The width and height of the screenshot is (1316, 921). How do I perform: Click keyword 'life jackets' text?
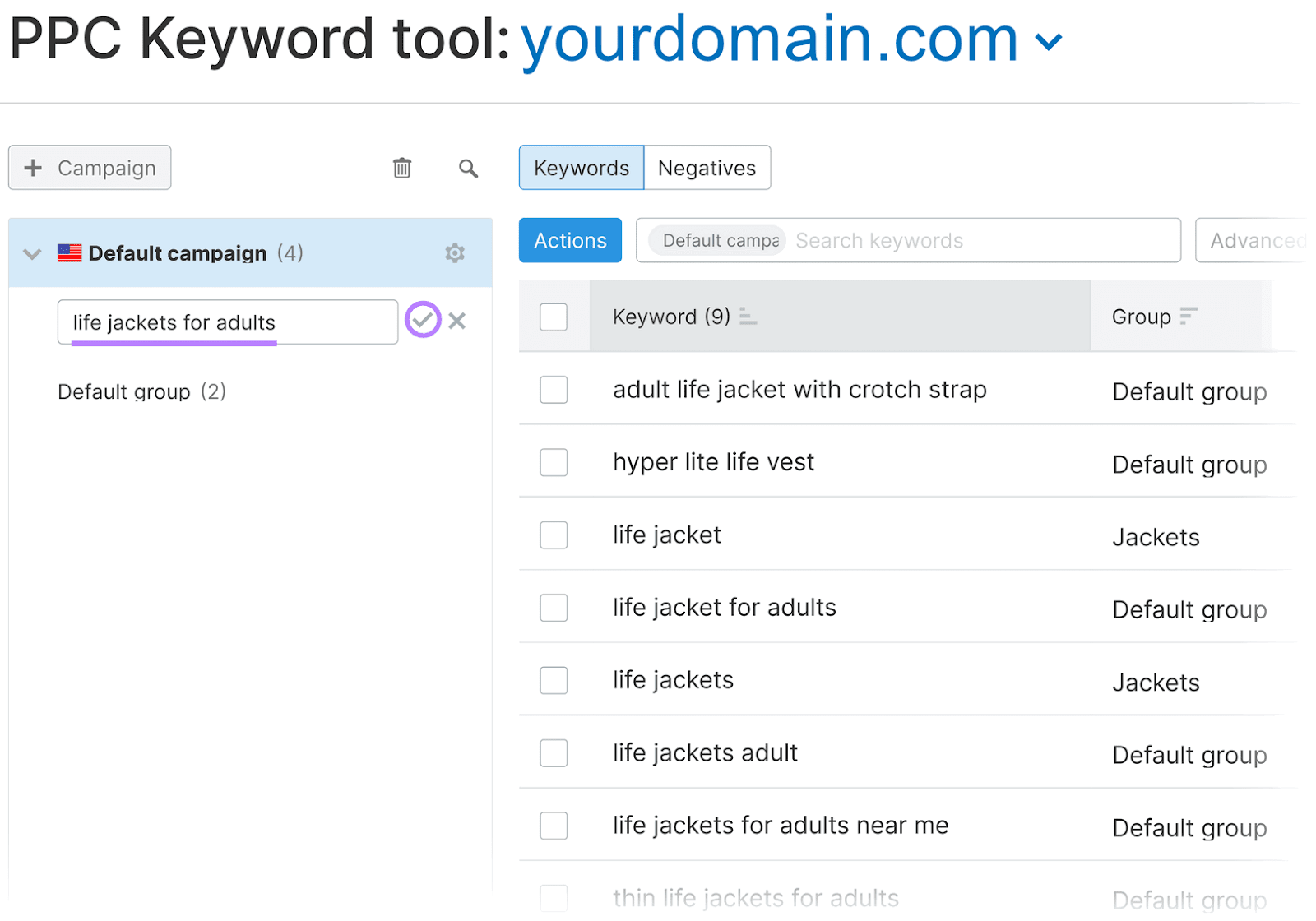pos(673,680)
